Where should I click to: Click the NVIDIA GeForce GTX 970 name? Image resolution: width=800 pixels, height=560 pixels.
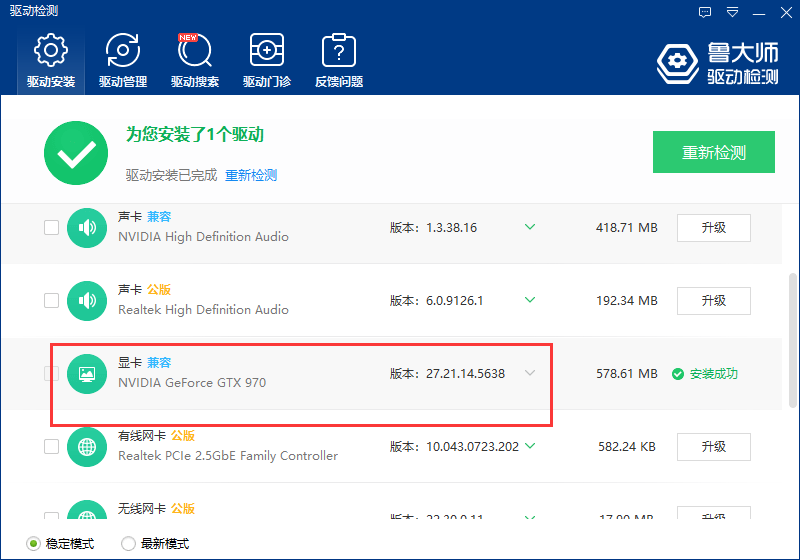[x=192, y=383]
